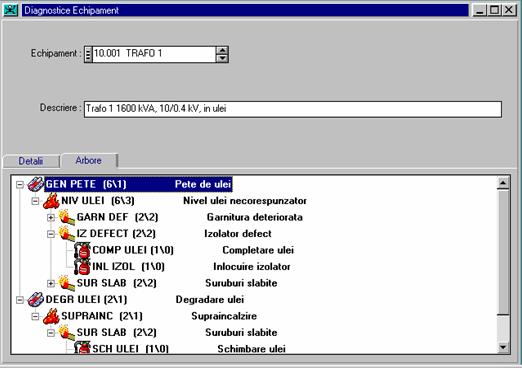Click the DEGR ULEI tree node icon
The image size is (522, 368).
click(x=35, y=299)
